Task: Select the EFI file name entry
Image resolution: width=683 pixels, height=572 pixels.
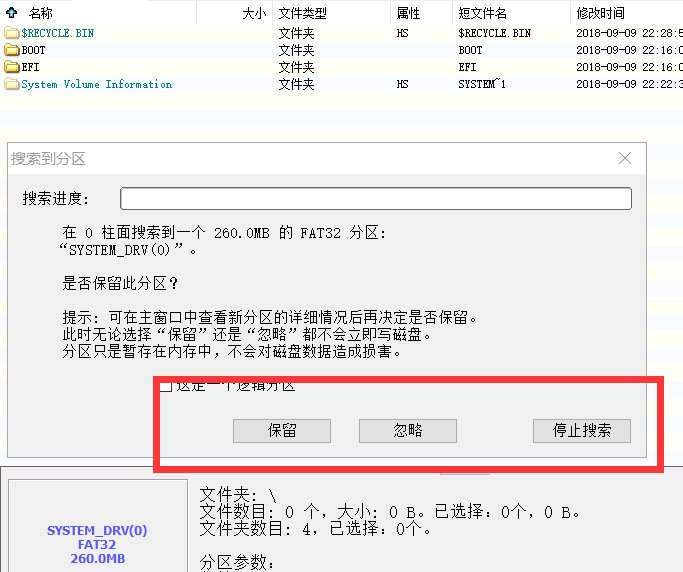Action: [x=30, y=67]
